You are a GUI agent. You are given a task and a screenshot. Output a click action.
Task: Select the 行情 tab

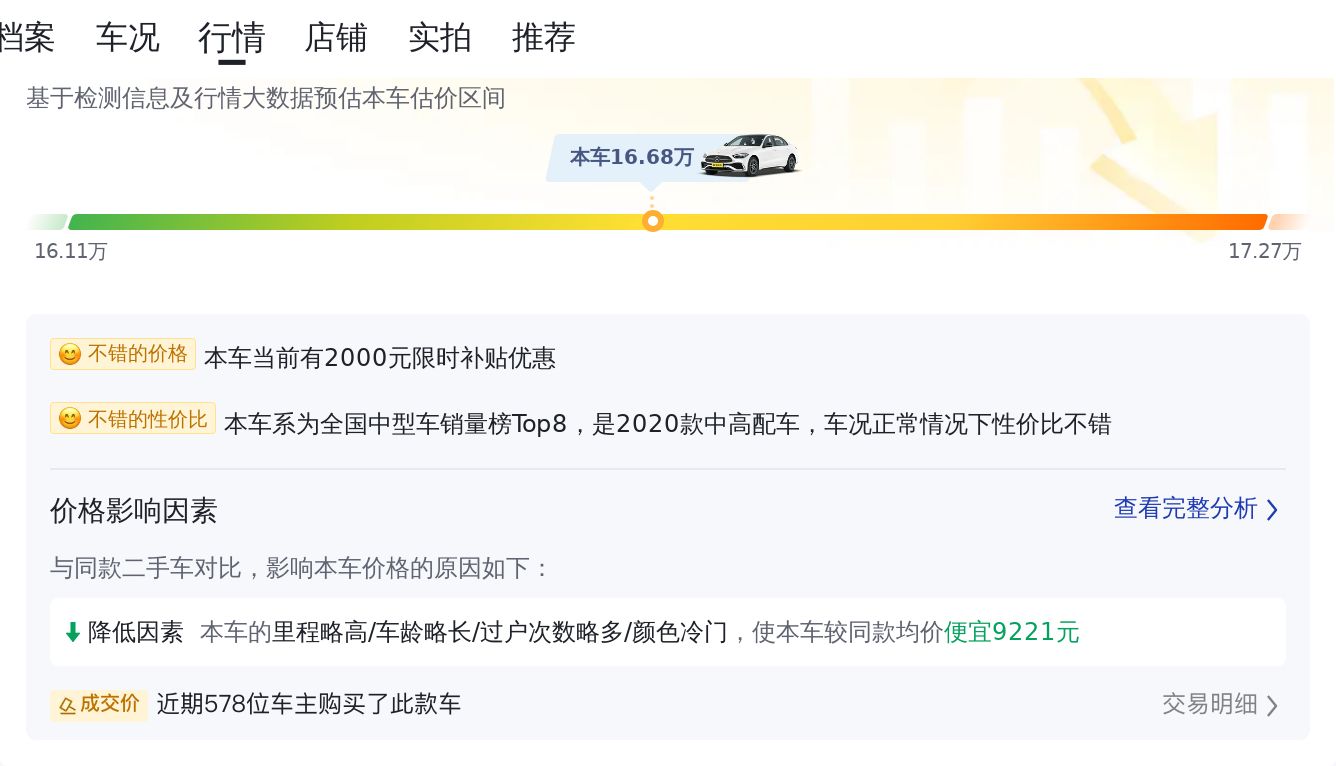click(232, 38)
